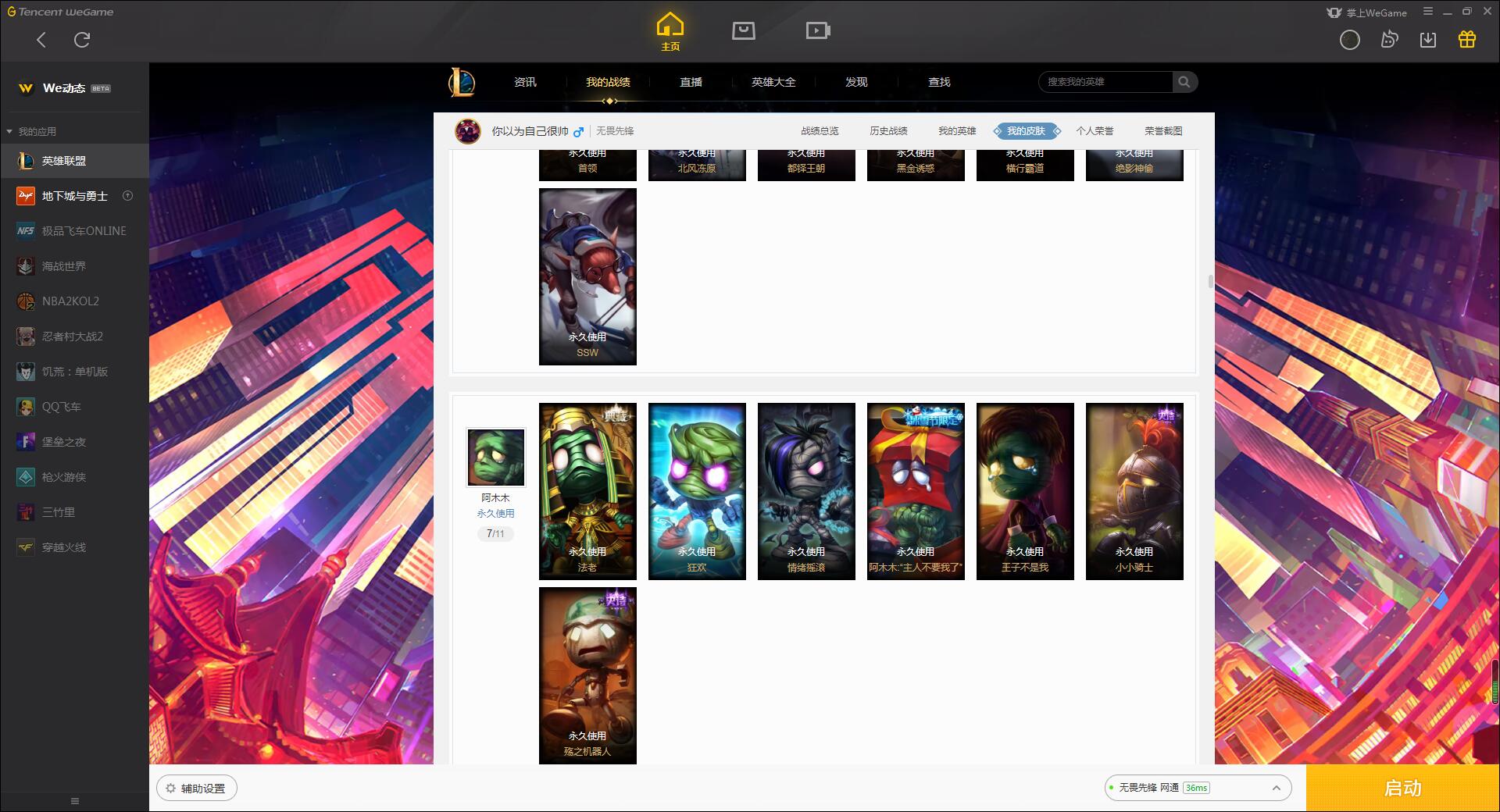1500x812 pixels.
Task: Open the 殇之机器人 skin card
Action: 587,675
